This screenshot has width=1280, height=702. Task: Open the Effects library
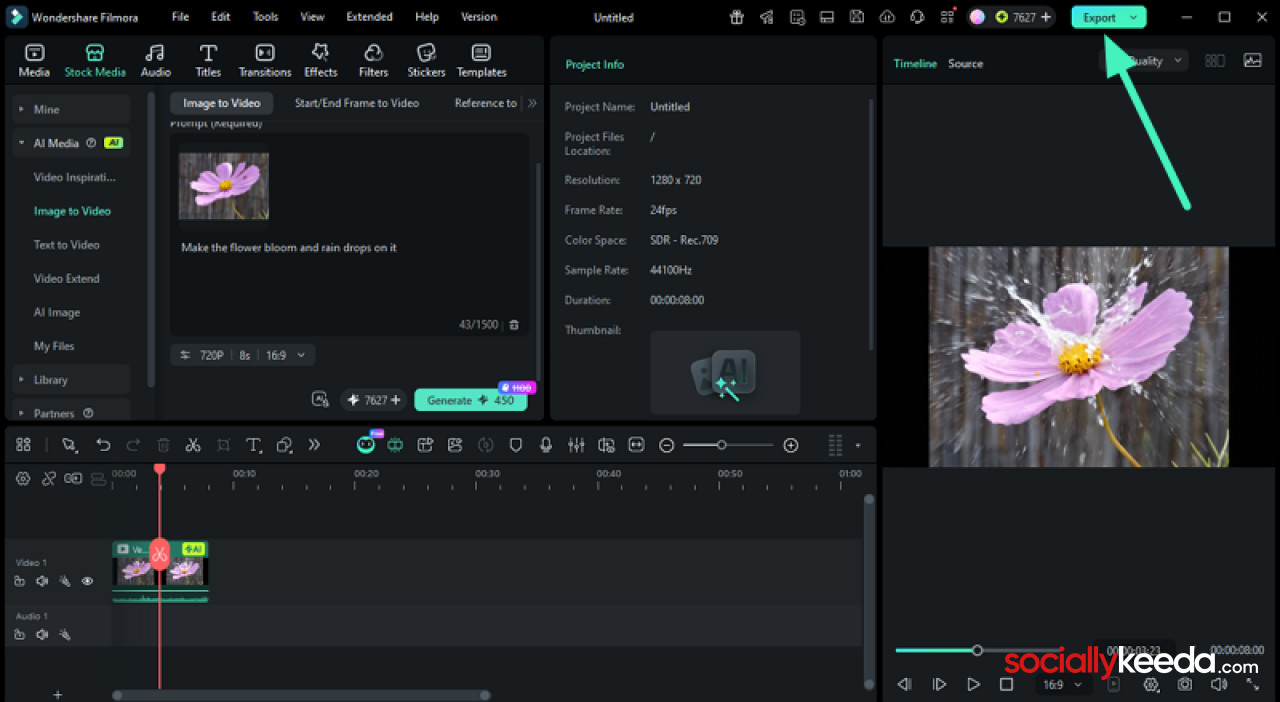[321, 60]
